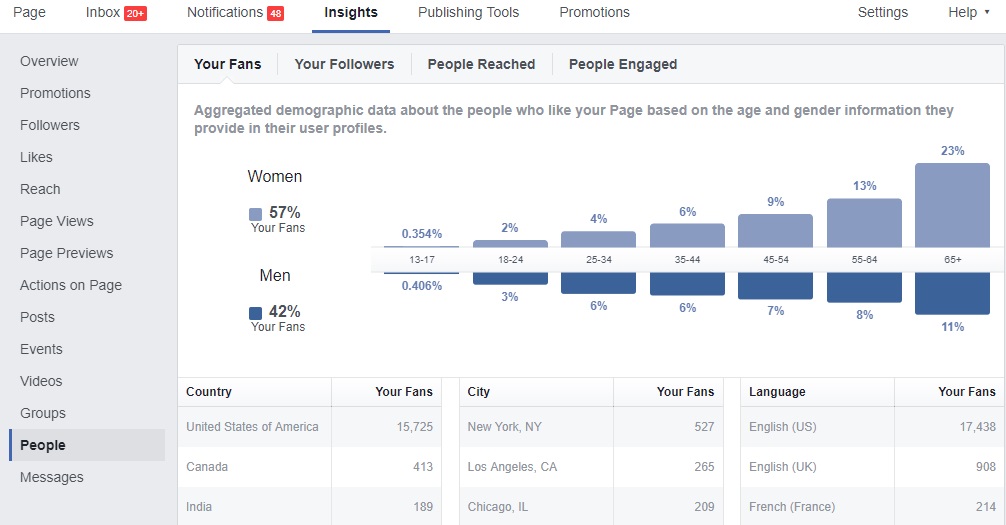This screenshot has height=525, width=1006.
Task: Click the Men legend color square
Action: [256, 312]
